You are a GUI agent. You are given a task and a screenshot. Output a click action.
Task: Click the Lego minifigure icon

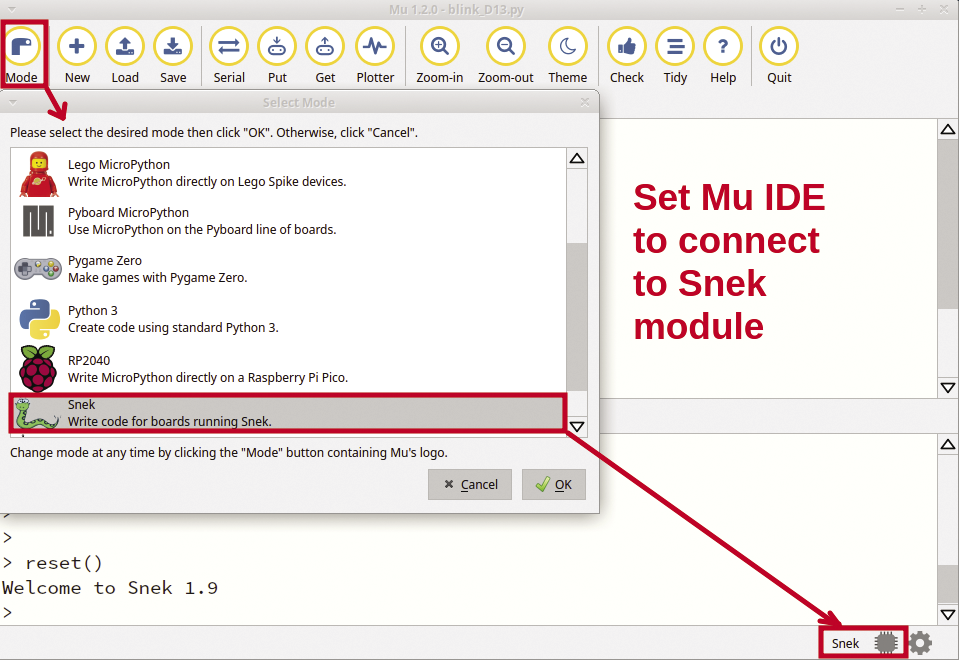coord(39,174)
